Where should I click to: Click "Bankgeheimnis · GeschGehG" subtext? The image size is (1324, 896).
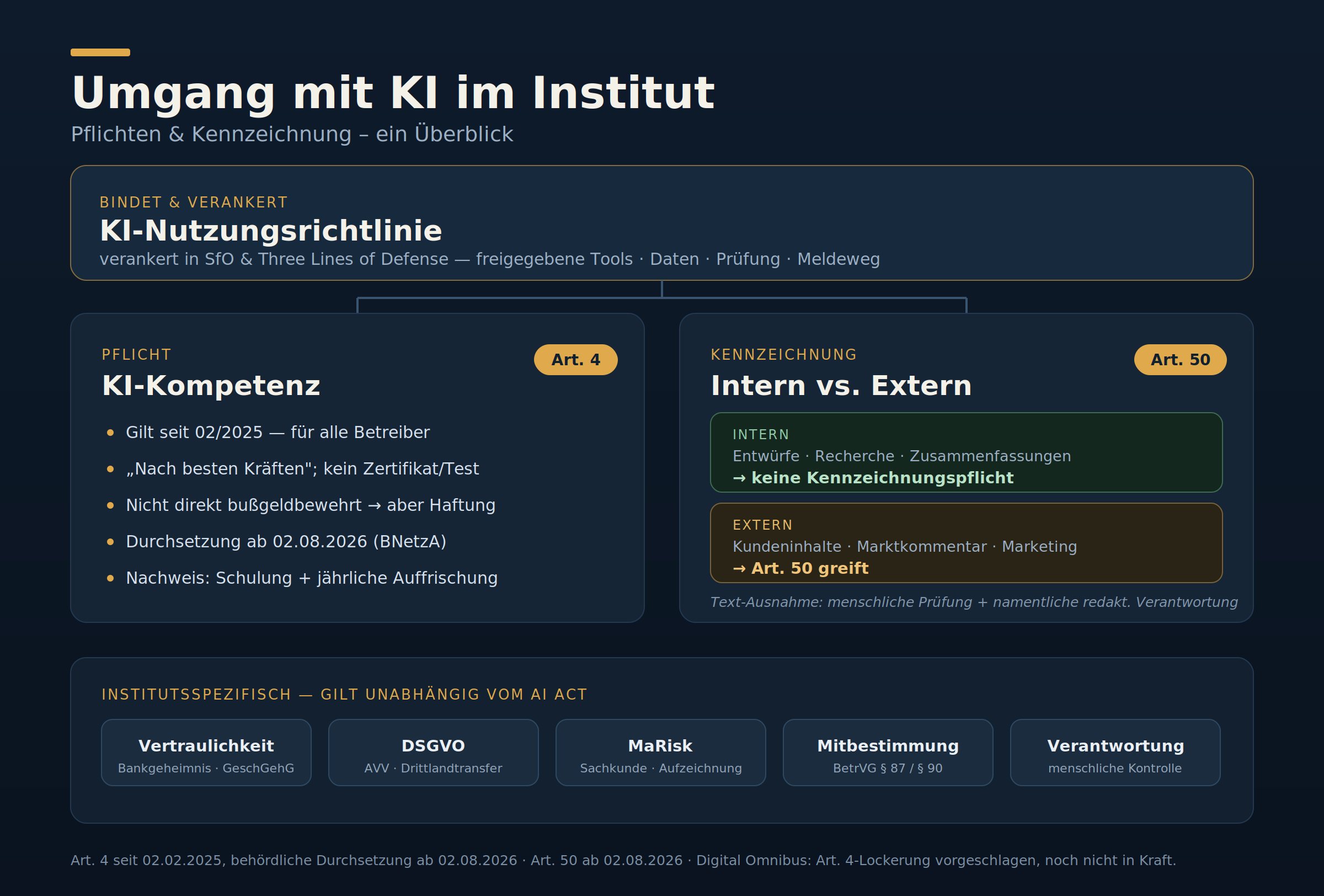(206, 769)
